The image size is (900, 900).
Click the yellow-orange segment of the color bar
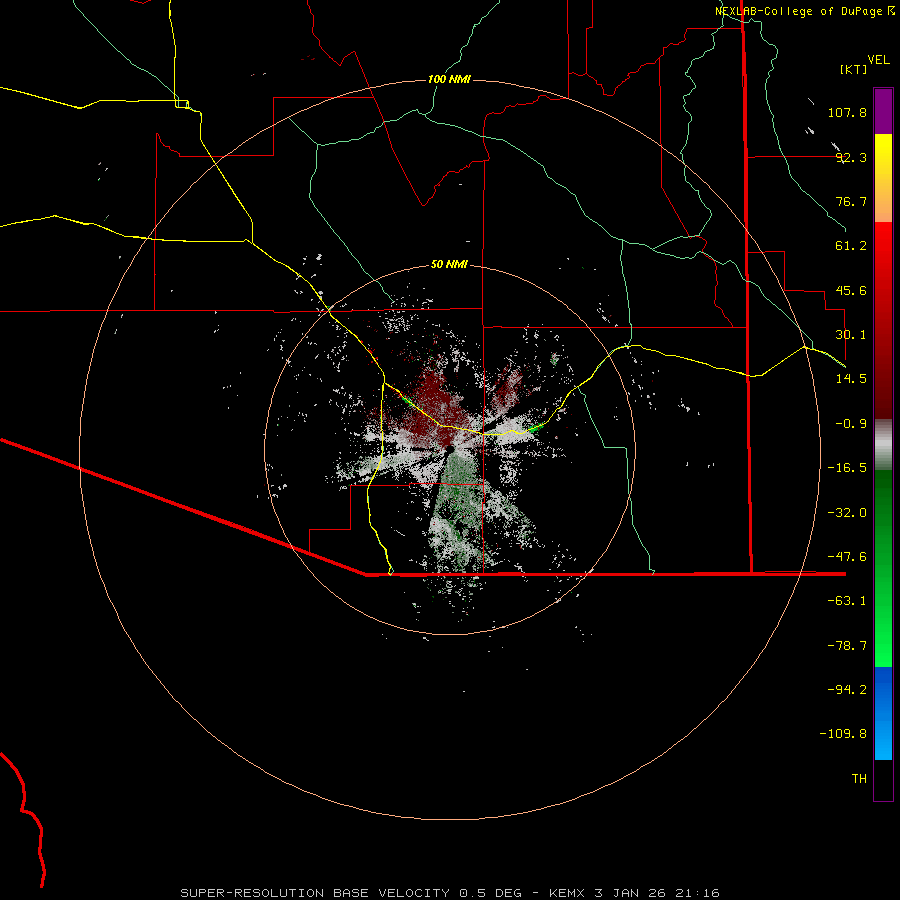883,178
